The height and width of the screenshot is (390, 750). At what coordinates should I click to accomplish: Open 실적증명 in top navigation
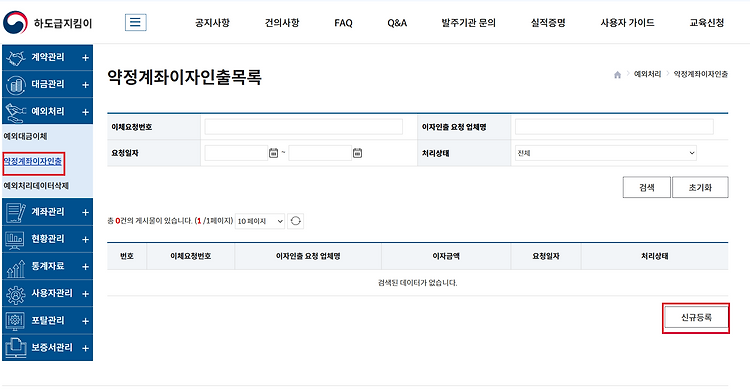(548, 22)
